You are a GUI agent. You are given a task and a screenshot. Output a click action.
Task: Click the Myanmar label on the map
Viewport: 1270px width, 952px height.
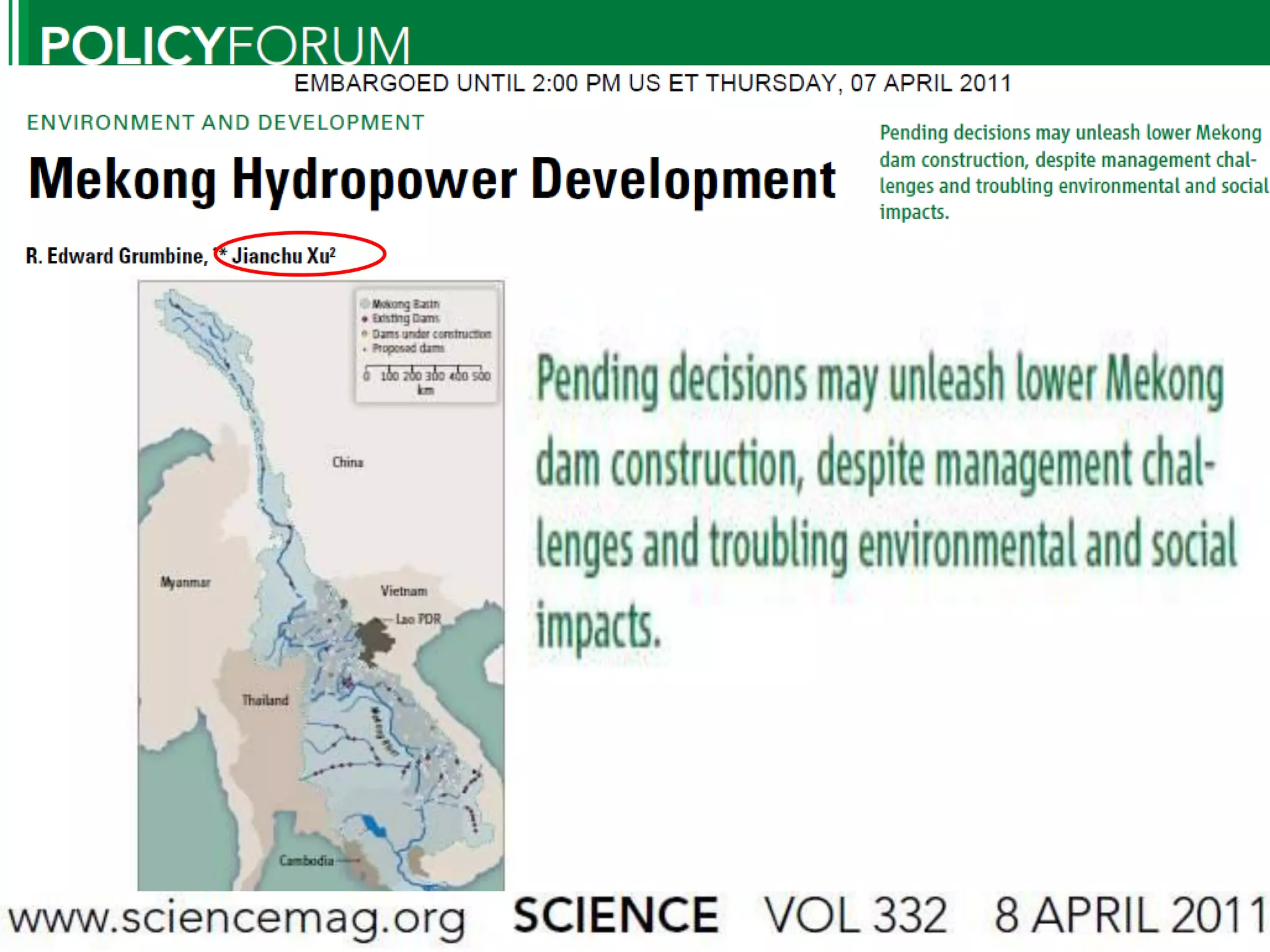click(x=185, y=582)
